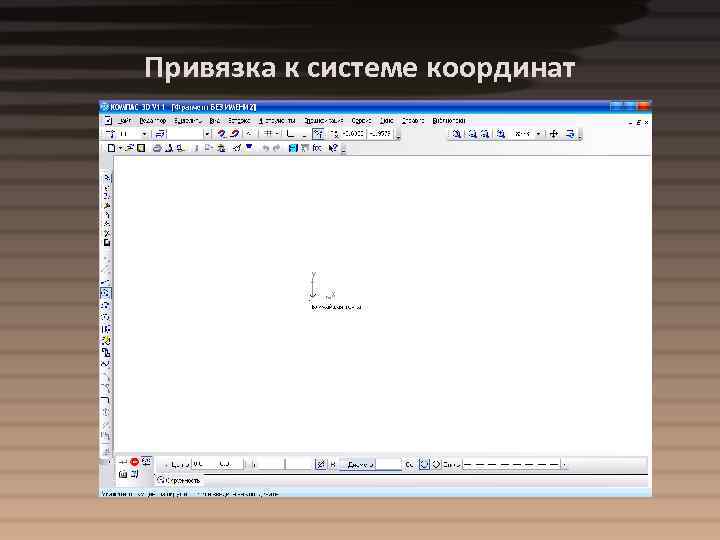Expand the current layer dropdown

click(208, 134)
